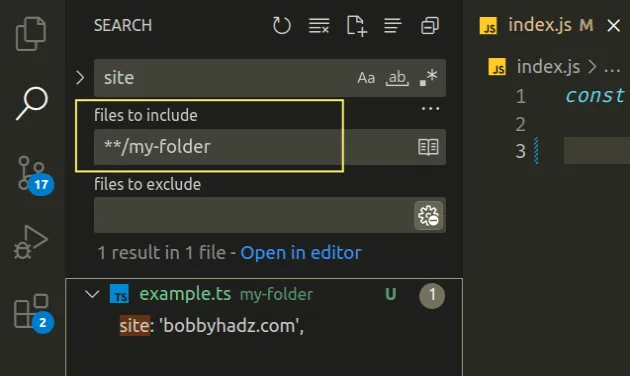Click the 'Open in editor' link
630x376 pixels.
(301, 253)
